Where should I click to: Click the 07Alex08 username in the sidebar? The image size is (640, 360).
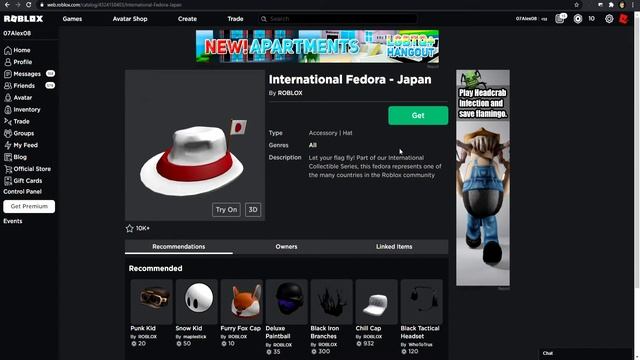[x=17, y=33]
